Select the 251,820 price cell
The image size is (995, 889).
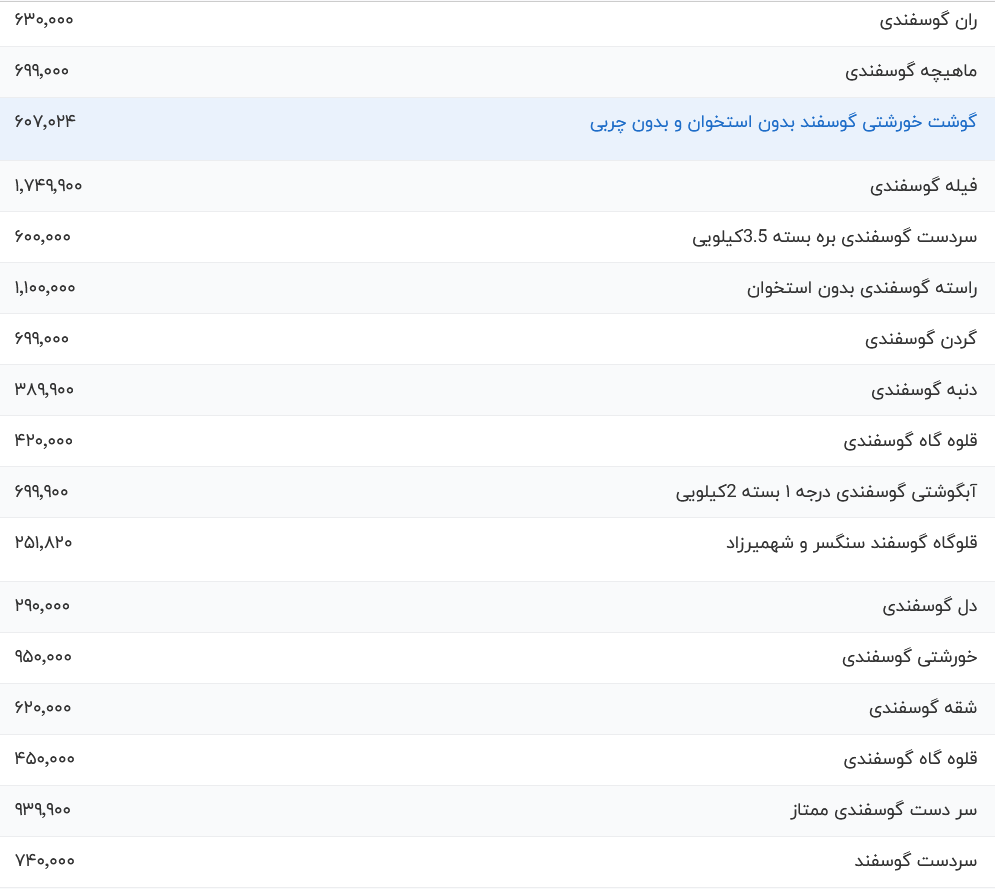click(x=44, y=542)
